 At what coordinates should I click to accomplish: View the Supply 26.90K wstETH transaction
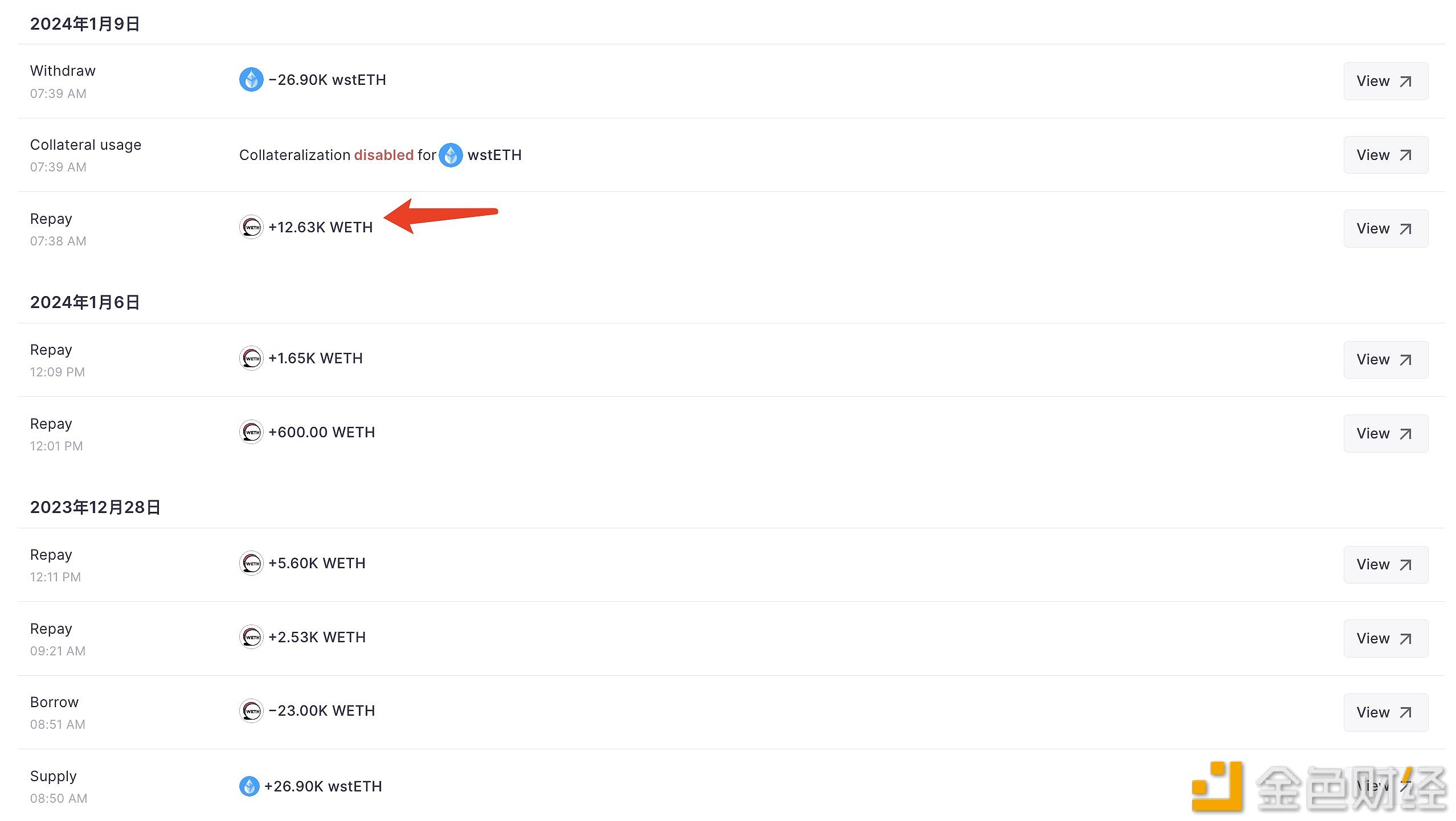point(1384,785)
